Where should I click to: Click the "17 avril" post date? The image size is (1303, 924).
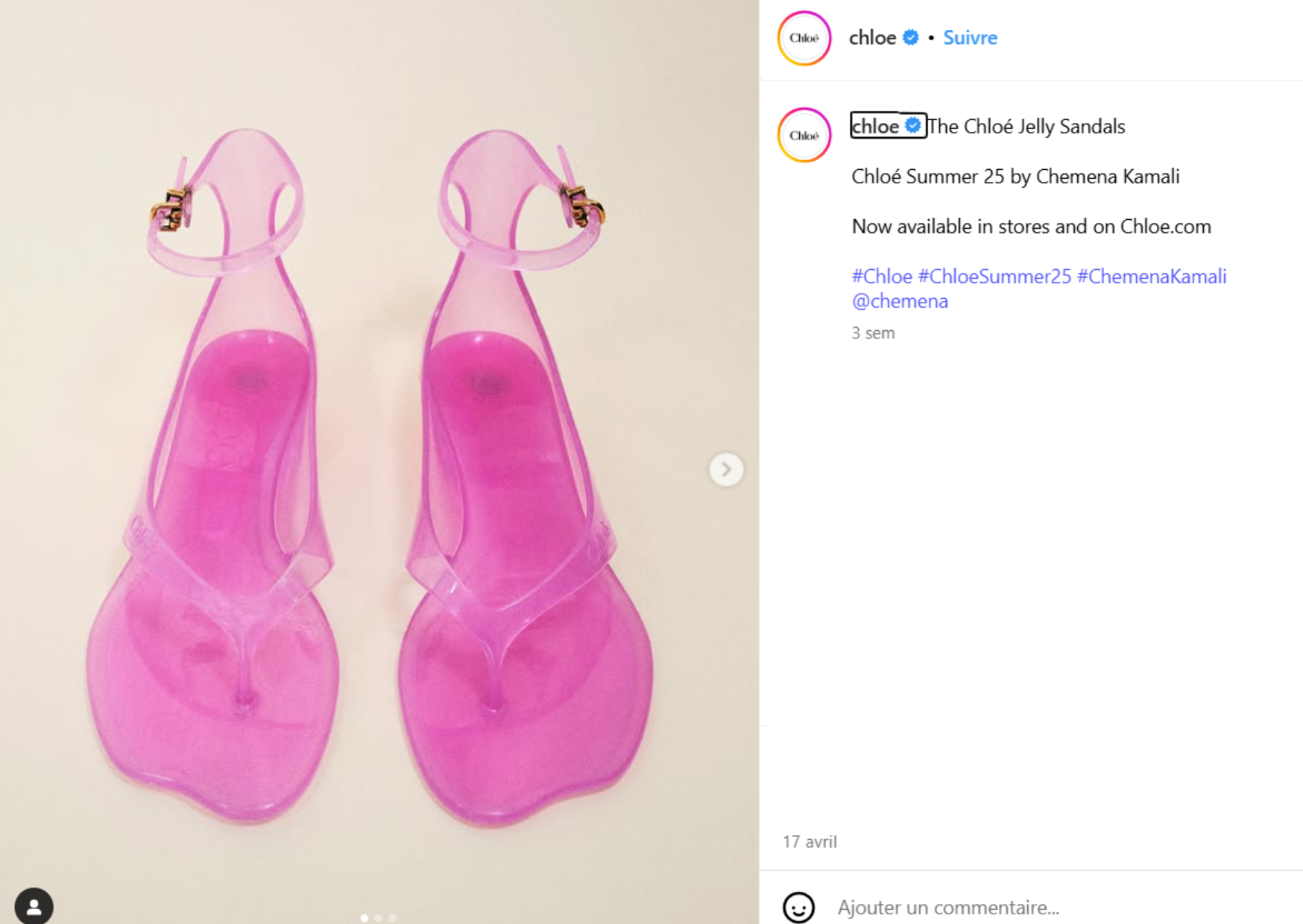coord(810,842)
